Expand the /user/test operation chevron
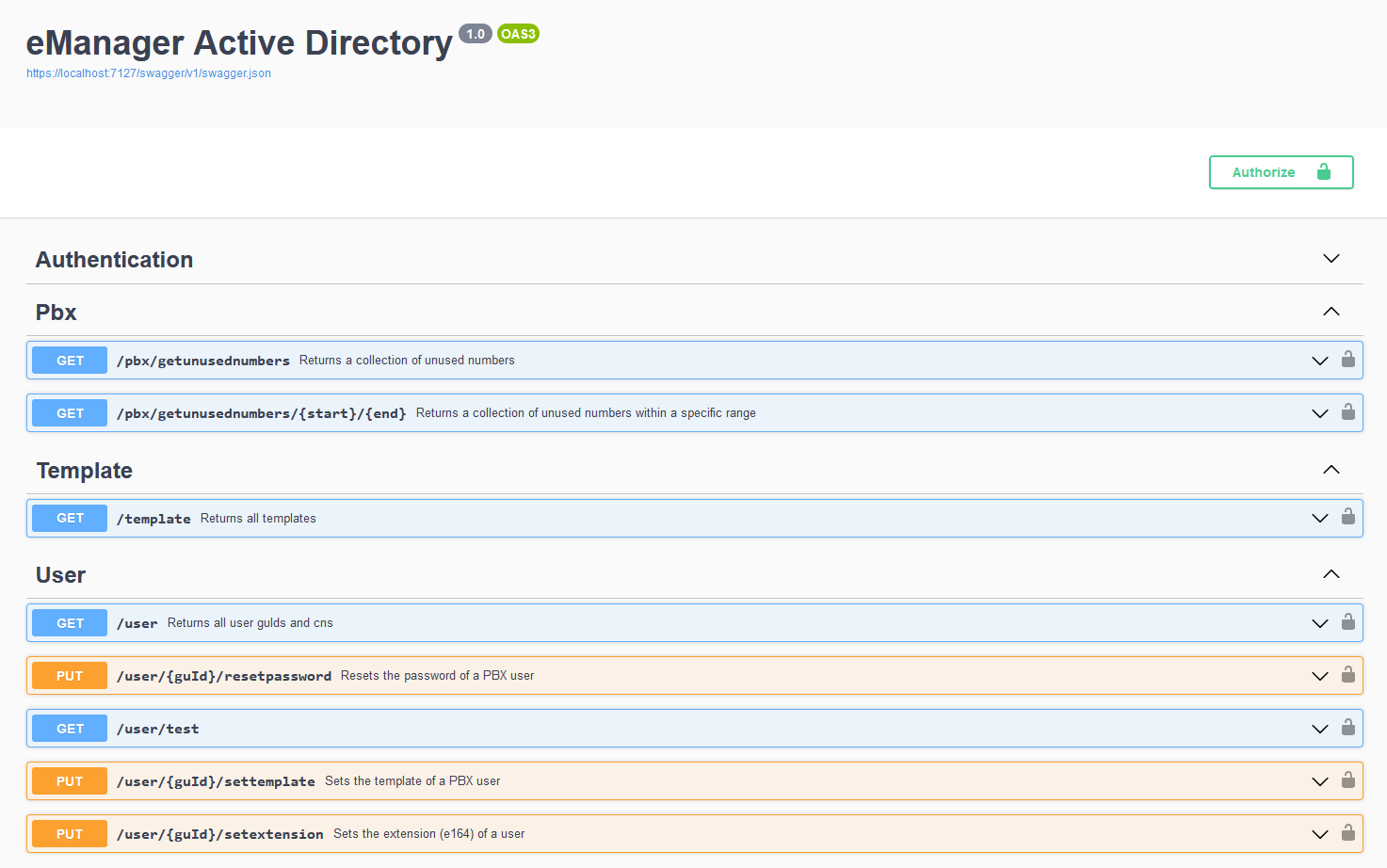 click(1319, 729)
